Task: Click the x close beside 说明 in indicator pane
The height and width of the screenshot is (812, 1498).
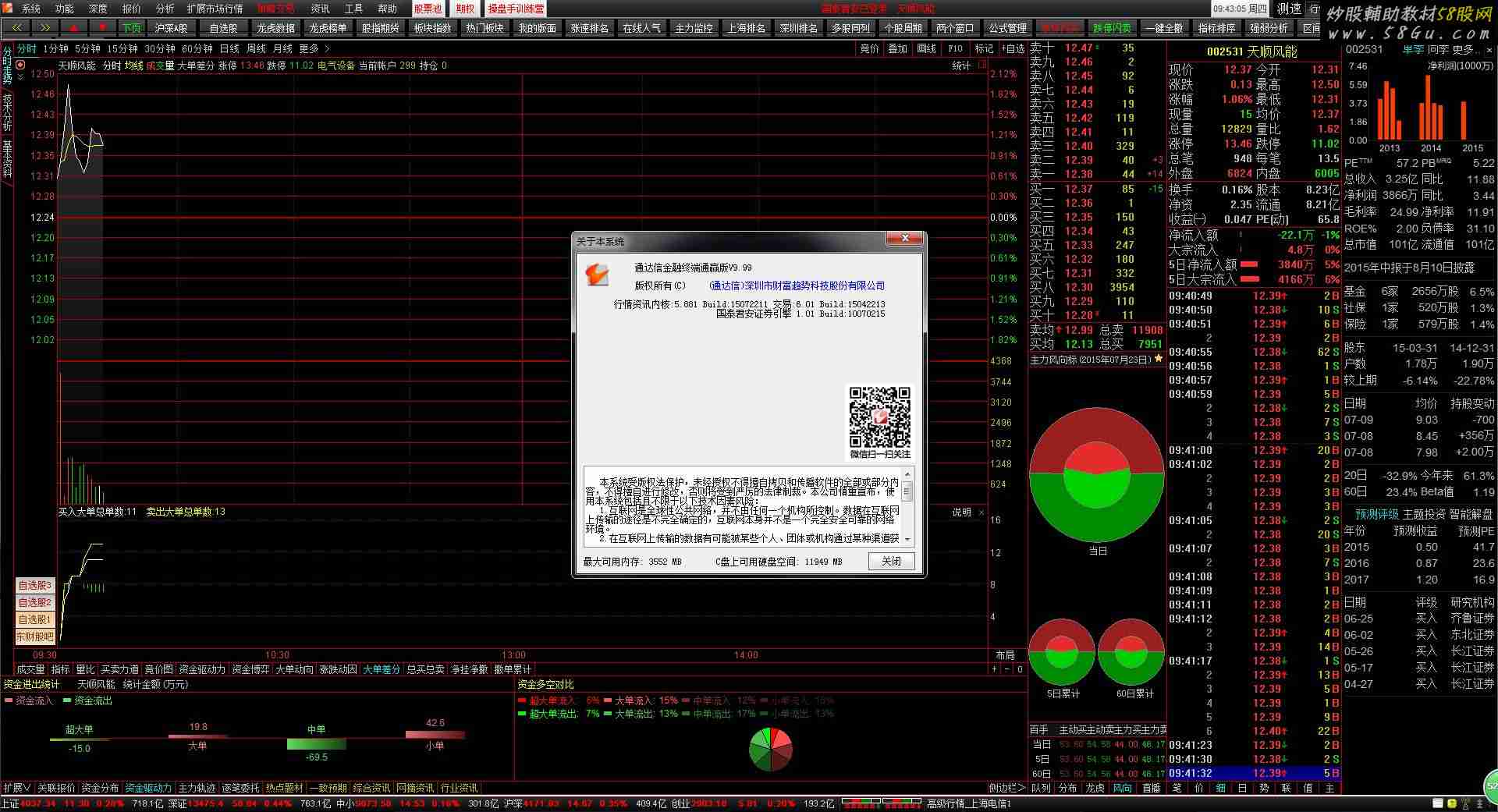Action: tap(981, 512)
